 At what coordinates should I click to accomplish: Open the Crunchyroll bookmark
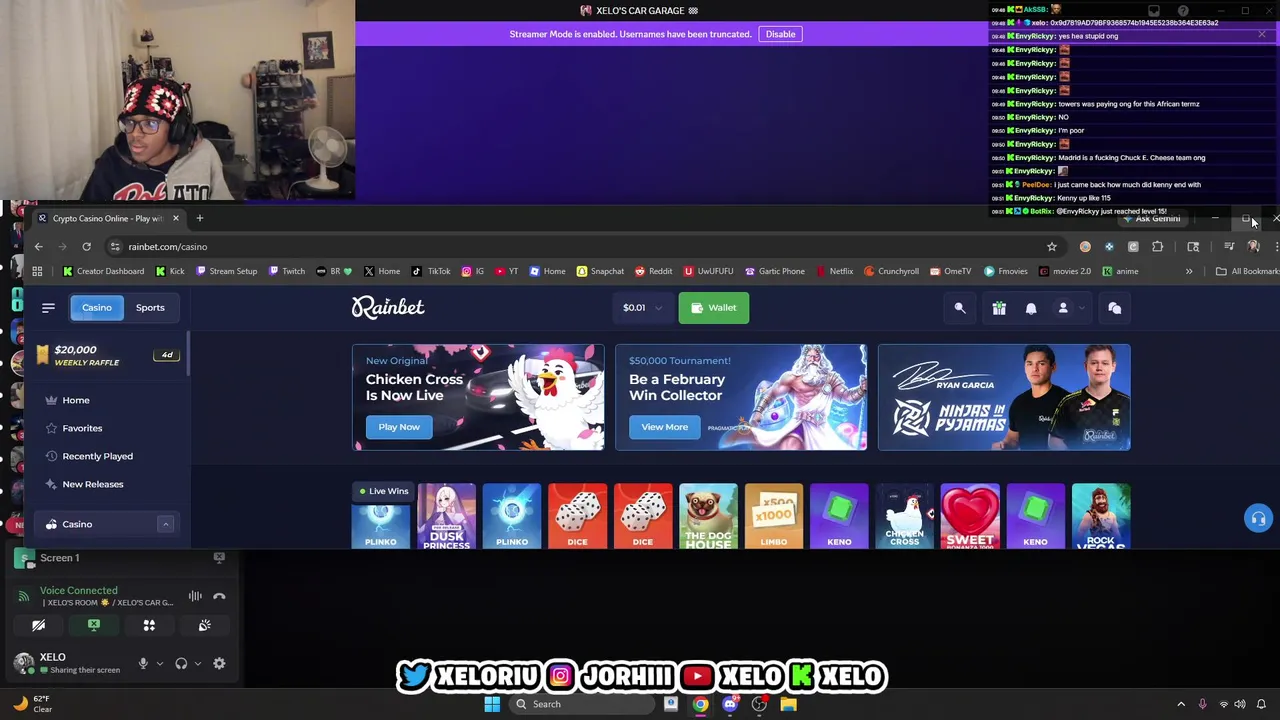click(890, 271)
